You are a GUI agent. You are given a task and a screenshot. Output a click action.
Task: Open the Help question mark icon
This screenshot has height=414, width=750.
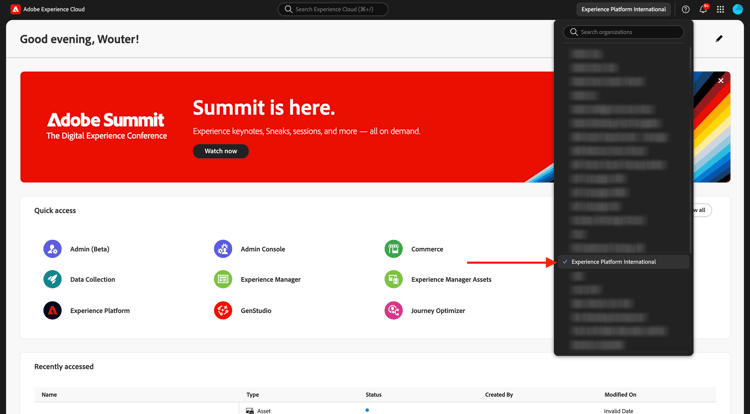tap(685, 9)
